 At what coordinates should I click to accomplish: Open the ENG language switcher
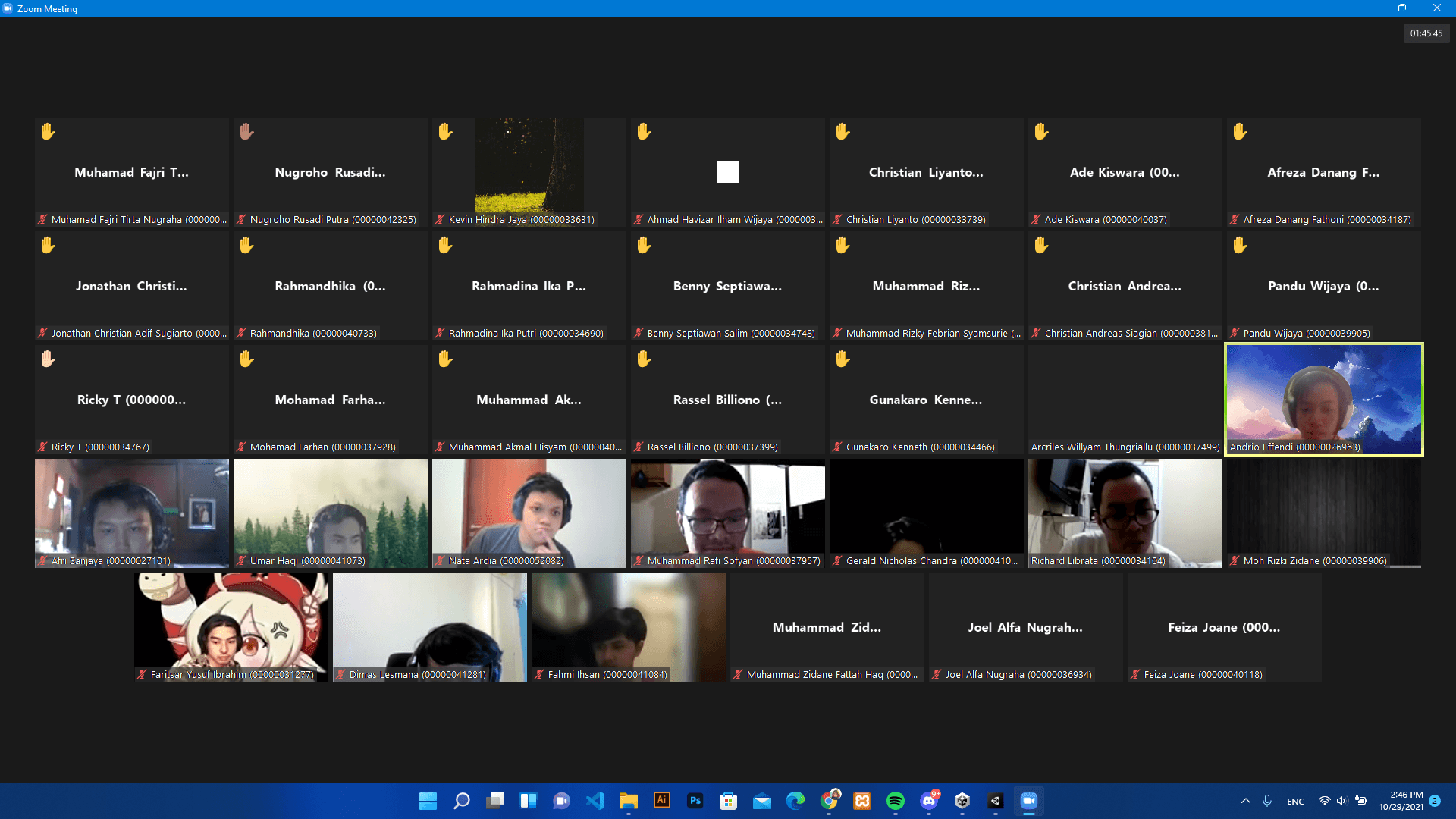pos(1295,802)
